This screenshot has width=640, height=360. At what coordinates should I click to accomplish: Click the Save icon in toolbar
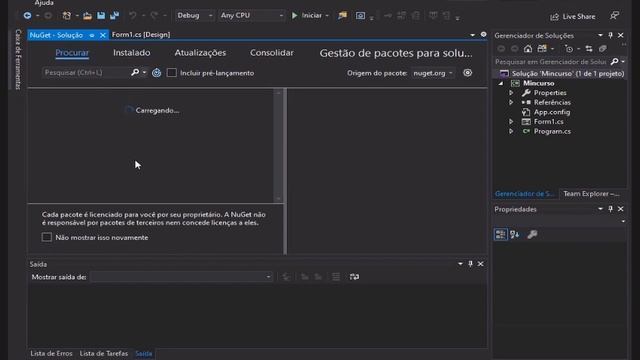pos(101,16)
